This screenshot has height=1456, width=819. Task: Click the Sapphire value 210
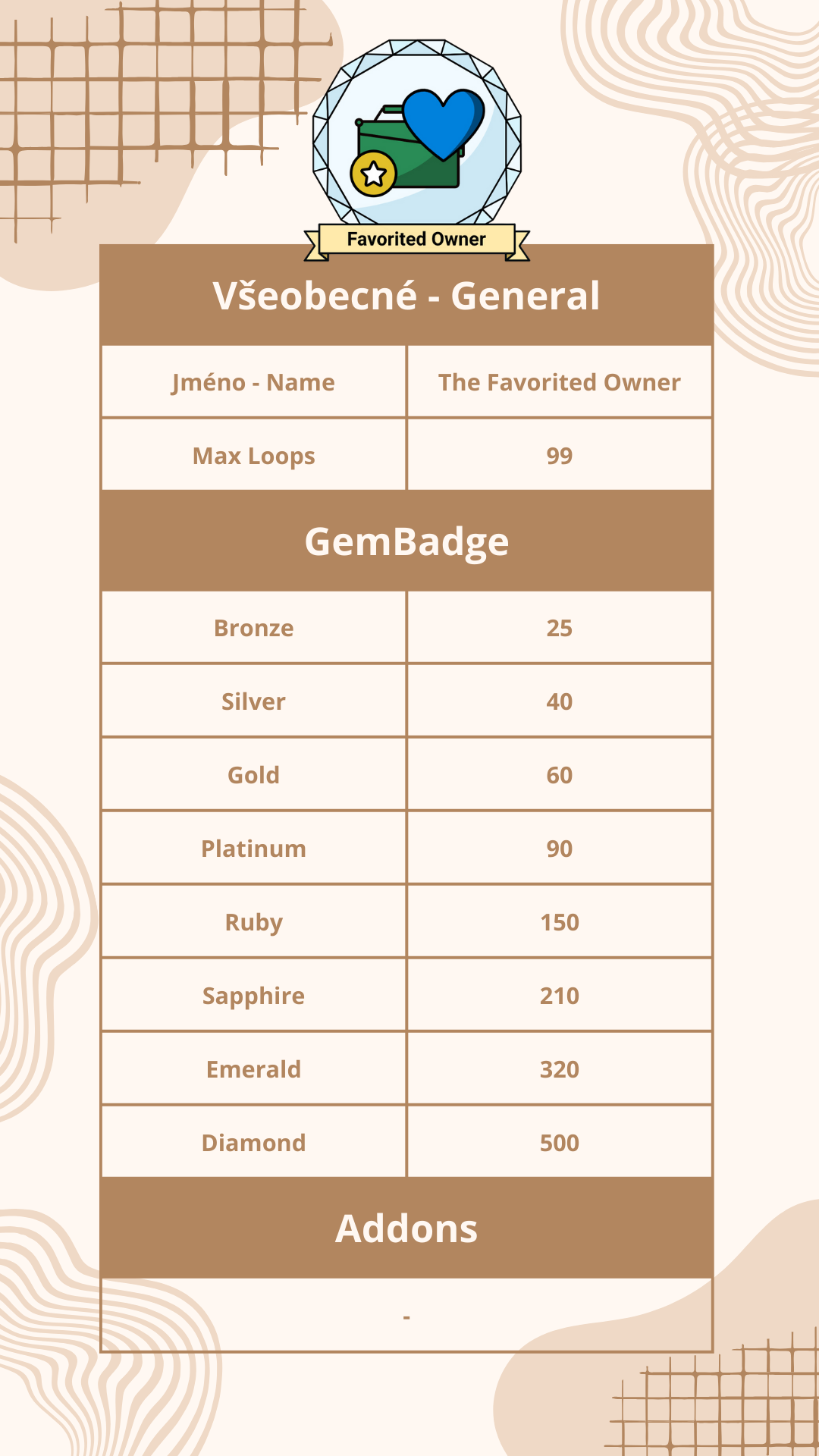pyautogui.click(x=560, y=996)
